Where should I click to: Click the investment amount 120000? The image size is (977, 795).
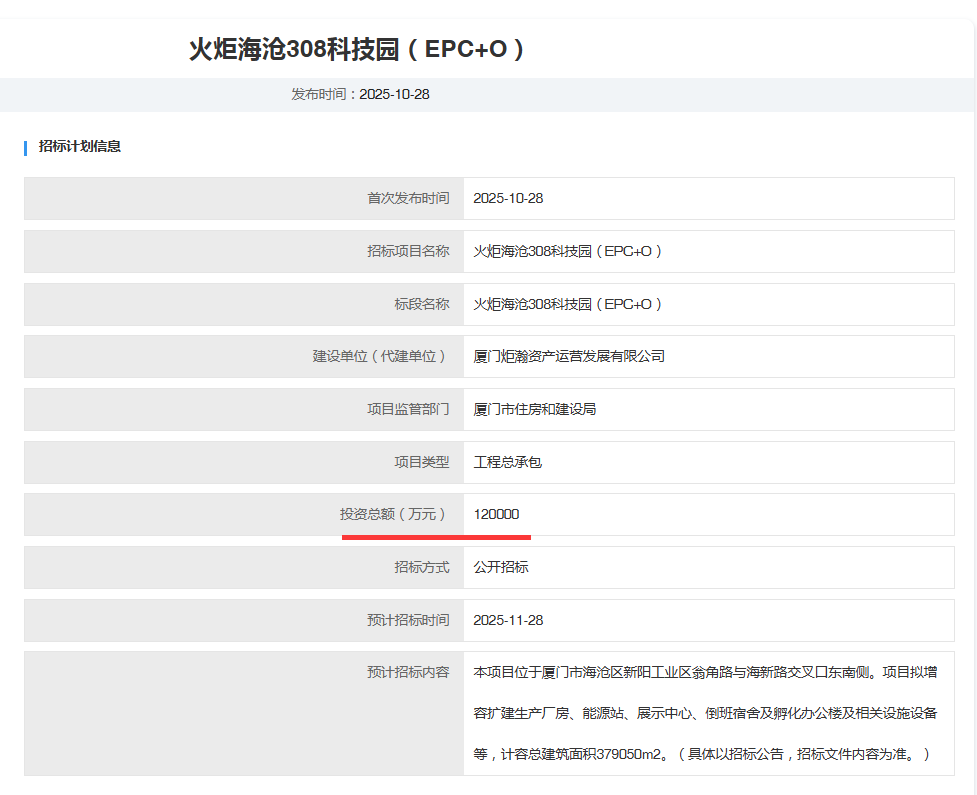click(496, 514)
